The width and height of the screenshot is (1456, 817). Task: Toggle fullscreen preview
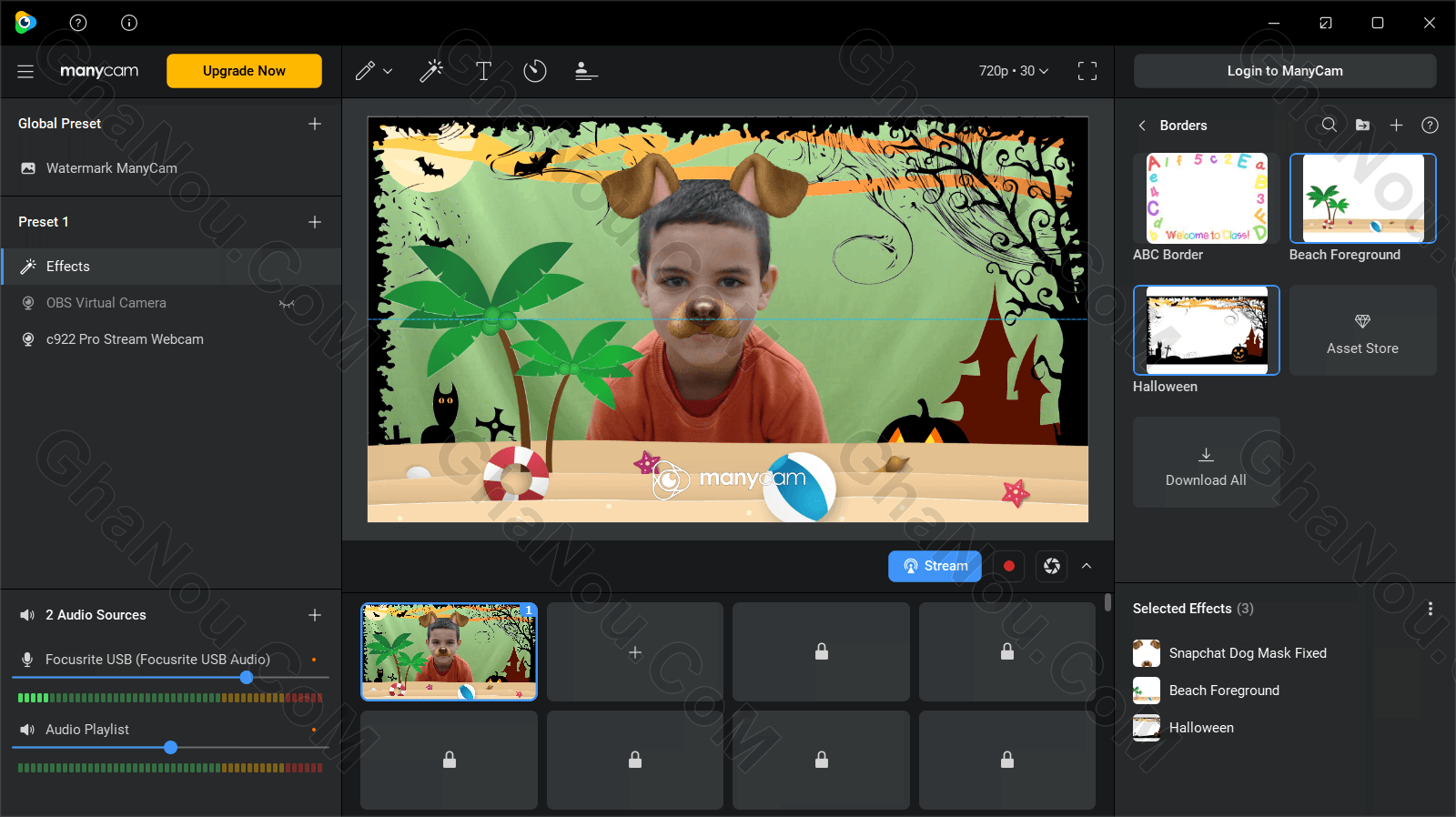pos(1087,71)
